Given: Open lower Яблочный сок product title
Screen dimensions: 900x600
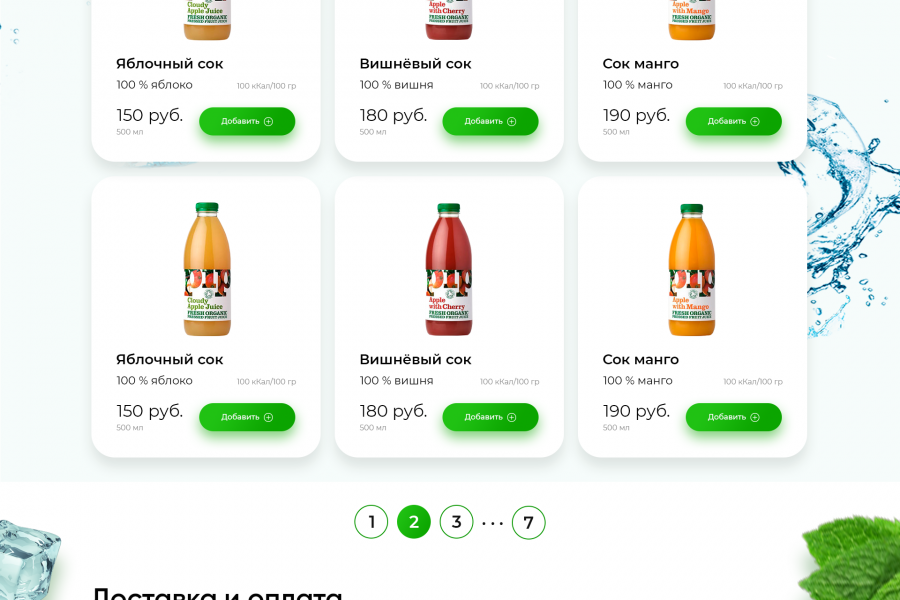Looking at the screenshot, I should coord(169,360).
